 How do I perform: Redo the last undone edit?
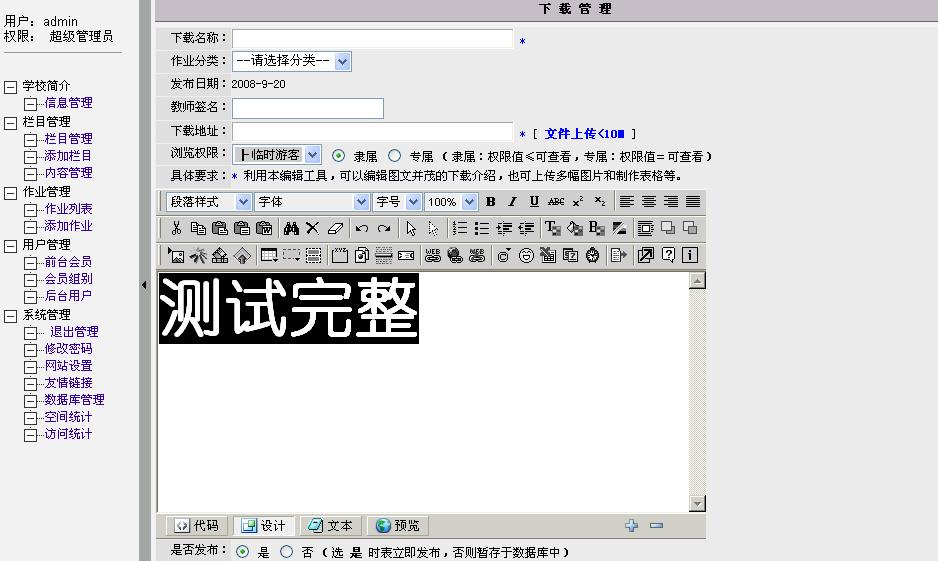[x=383, y=228]
